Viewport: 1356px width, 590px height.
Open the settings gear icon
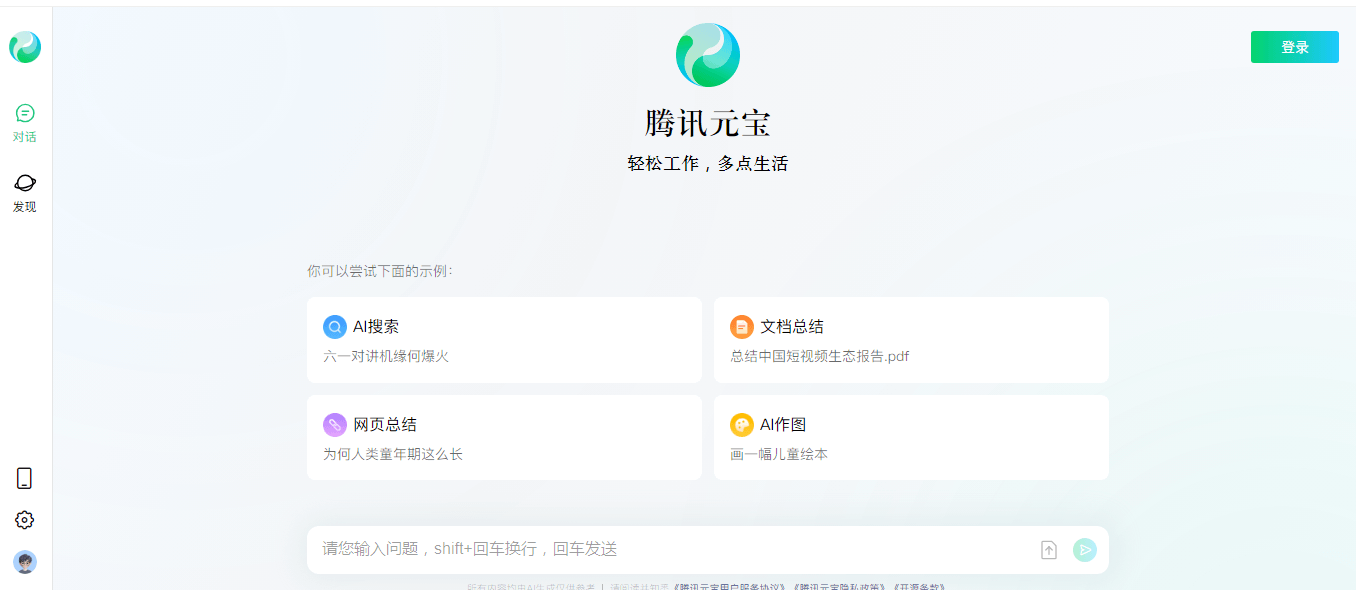pos(25,519)
